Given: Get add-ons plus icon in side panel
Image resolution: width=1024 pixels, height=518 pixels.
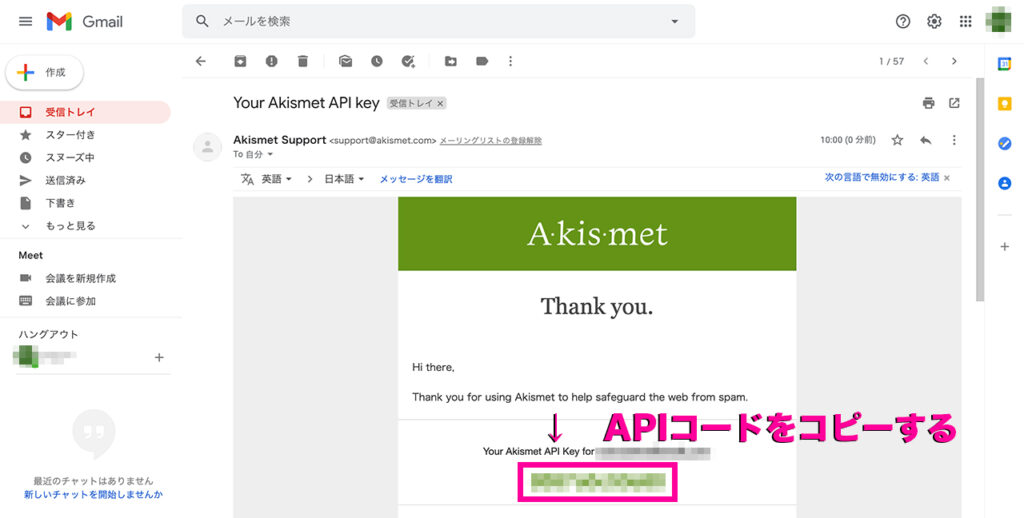Looking at the screenshot, I should [1004, 247].
